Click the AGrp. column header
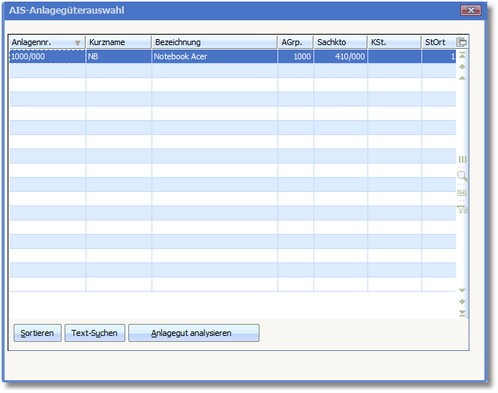The image size is (498, 393). [x=295, y=42]
